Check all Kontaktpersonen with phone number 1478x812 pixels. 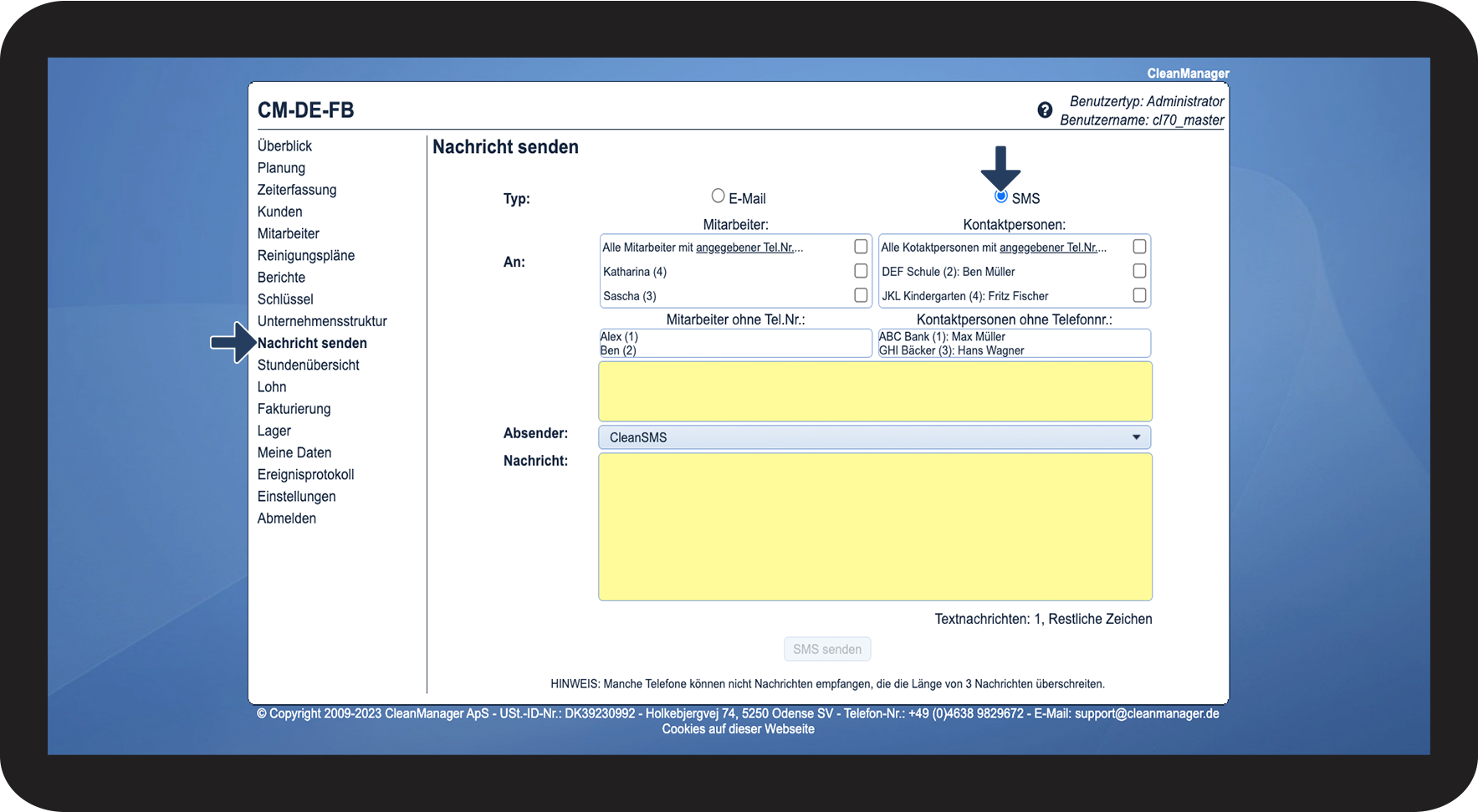[1138, 247]
